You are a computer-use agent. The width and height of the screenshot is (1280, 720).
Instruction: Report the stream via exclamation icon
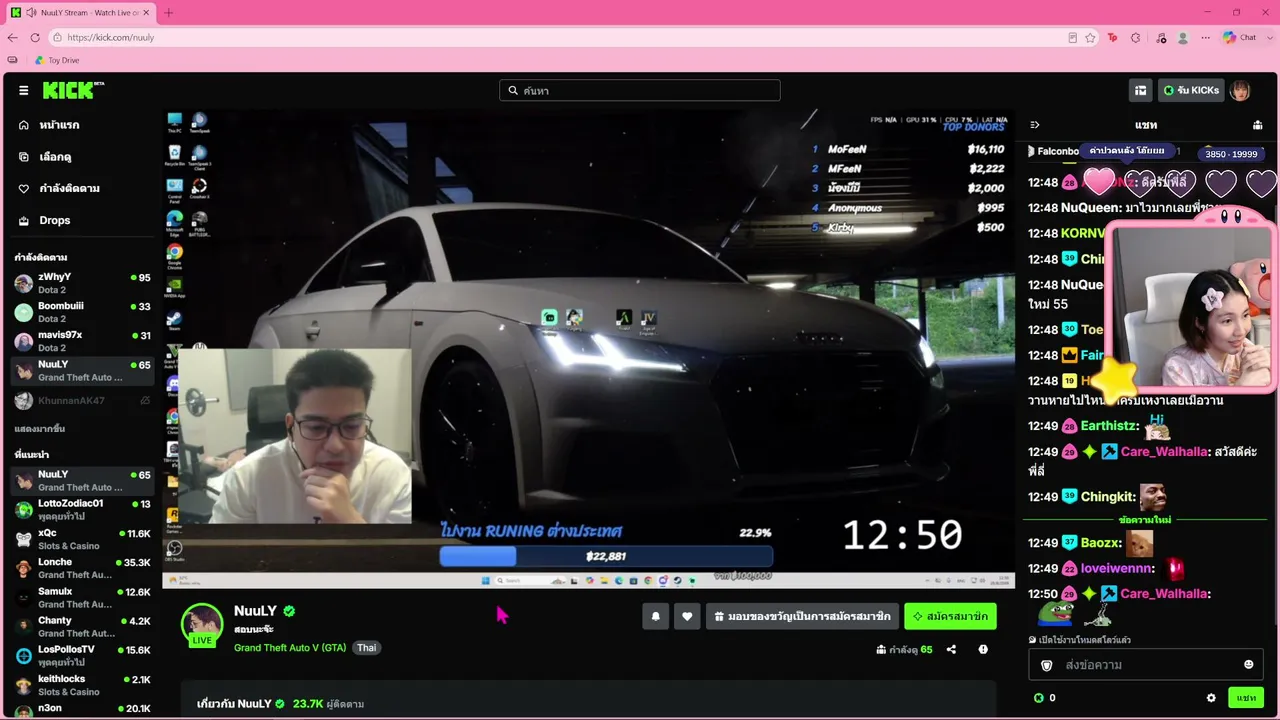983,649
